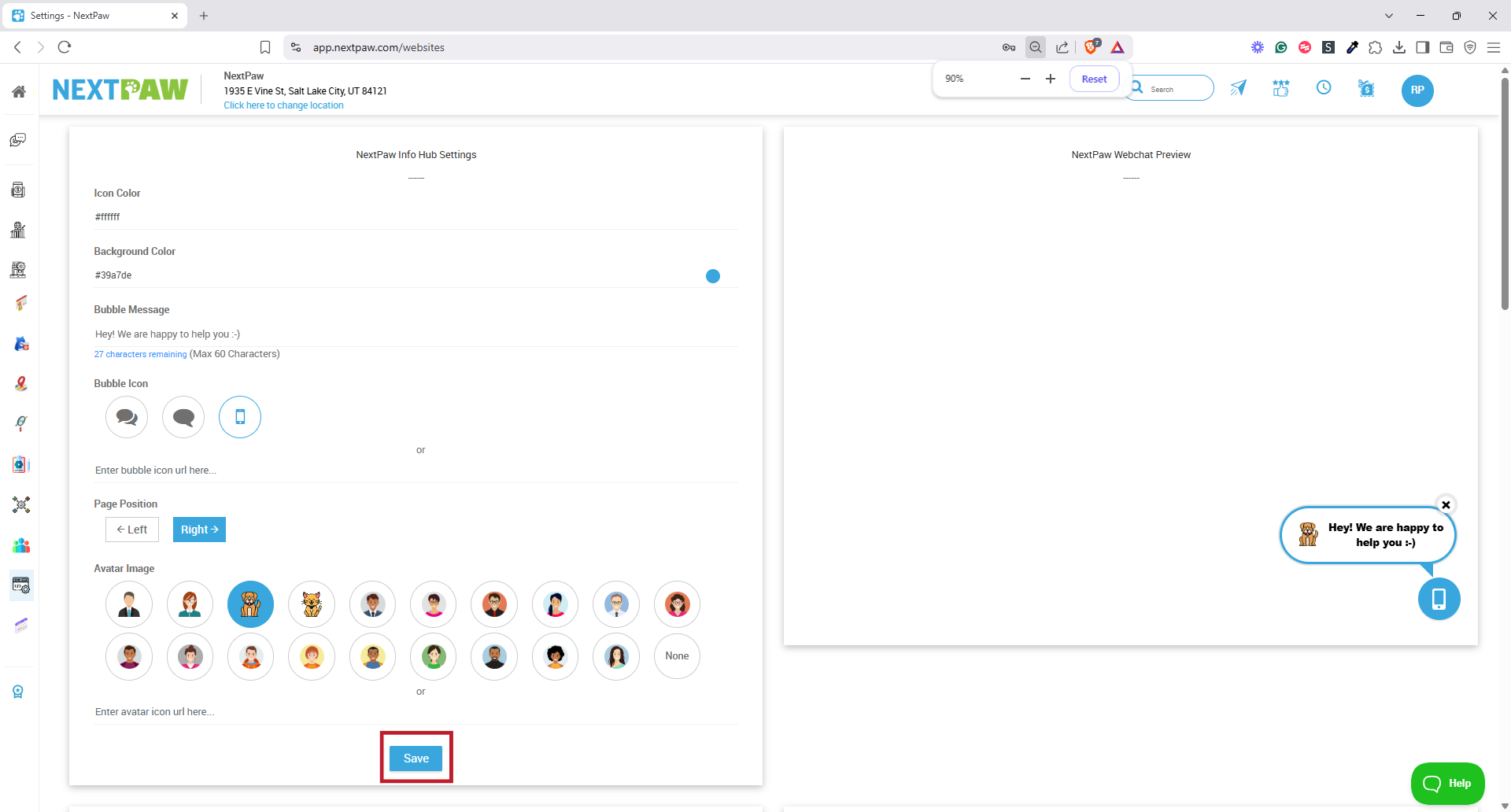
Task: Click the RP profile avatar
Action: [x=1417, y=90]
